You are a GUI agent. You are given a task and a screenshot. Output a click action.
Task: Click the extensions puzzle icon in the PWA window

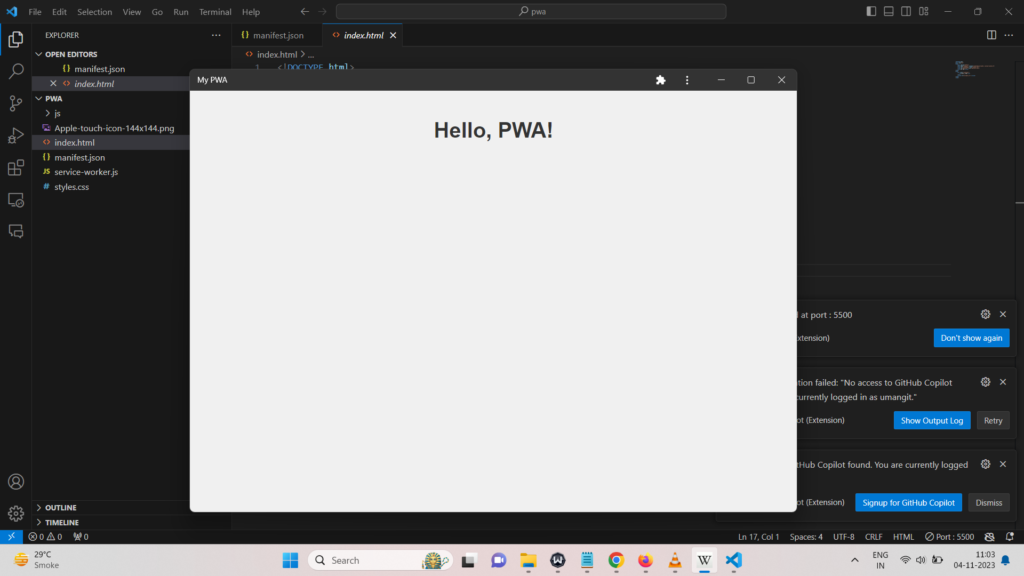click(660, 79)
